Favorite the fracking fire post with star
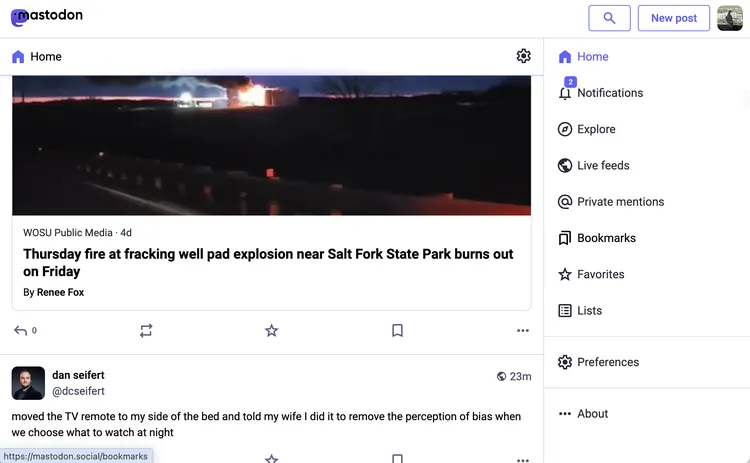The width and height of the screenshot is (750, 463). [271, 330]
